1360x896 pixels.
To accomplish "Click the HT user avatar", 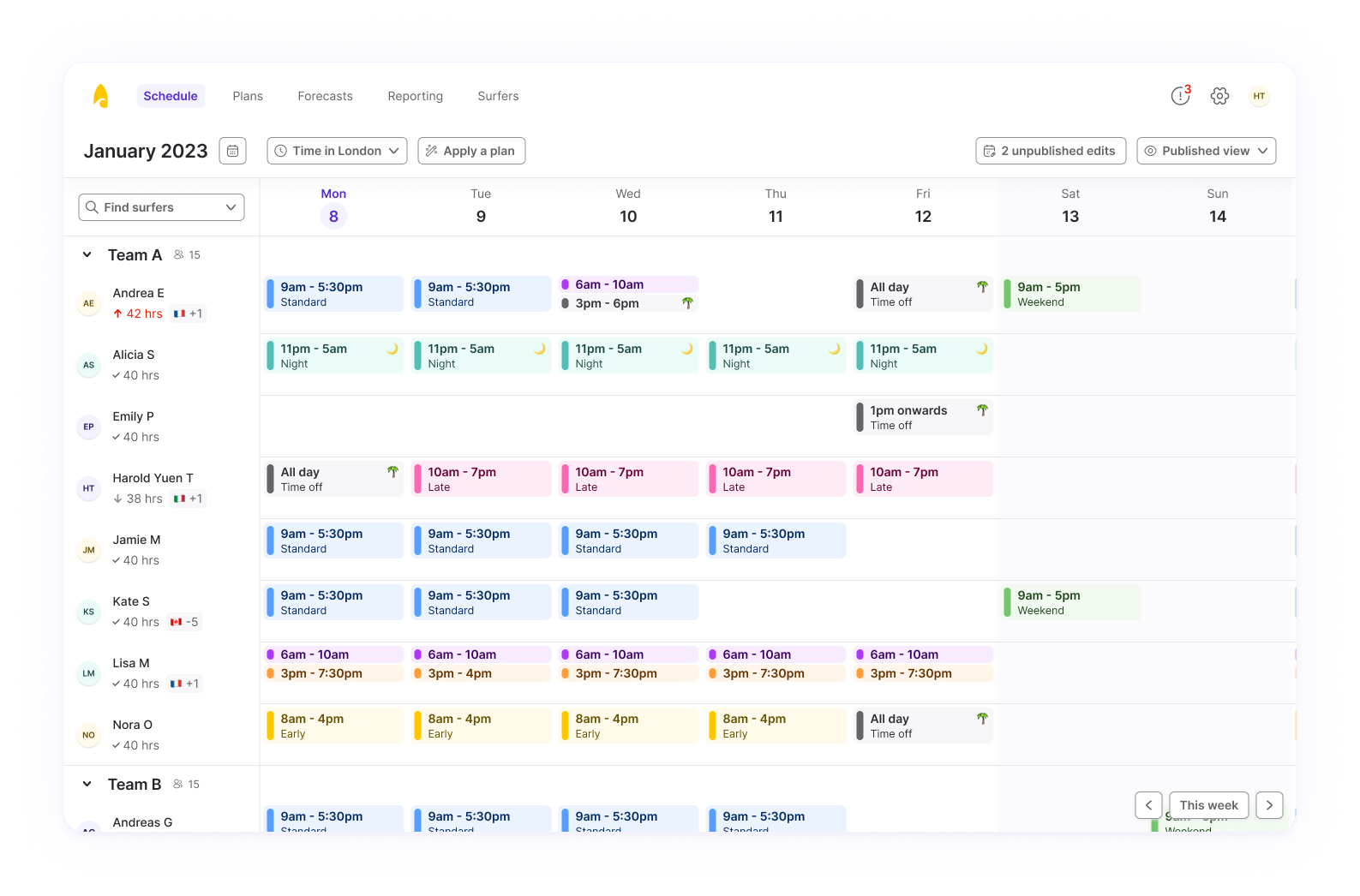I will [1259, 96].
